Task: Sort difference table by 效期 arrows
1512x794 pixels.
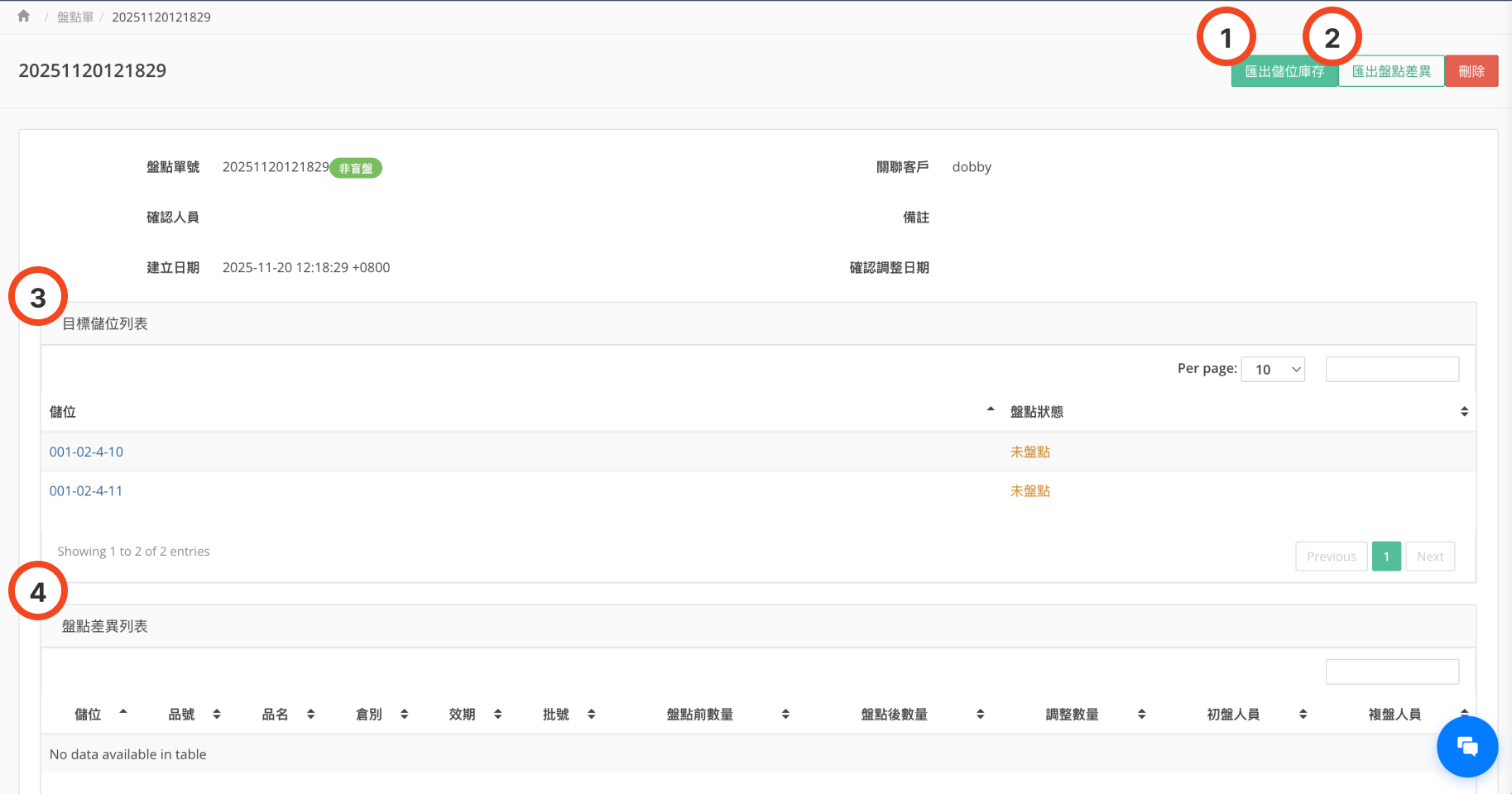Action: click(497, 715)
